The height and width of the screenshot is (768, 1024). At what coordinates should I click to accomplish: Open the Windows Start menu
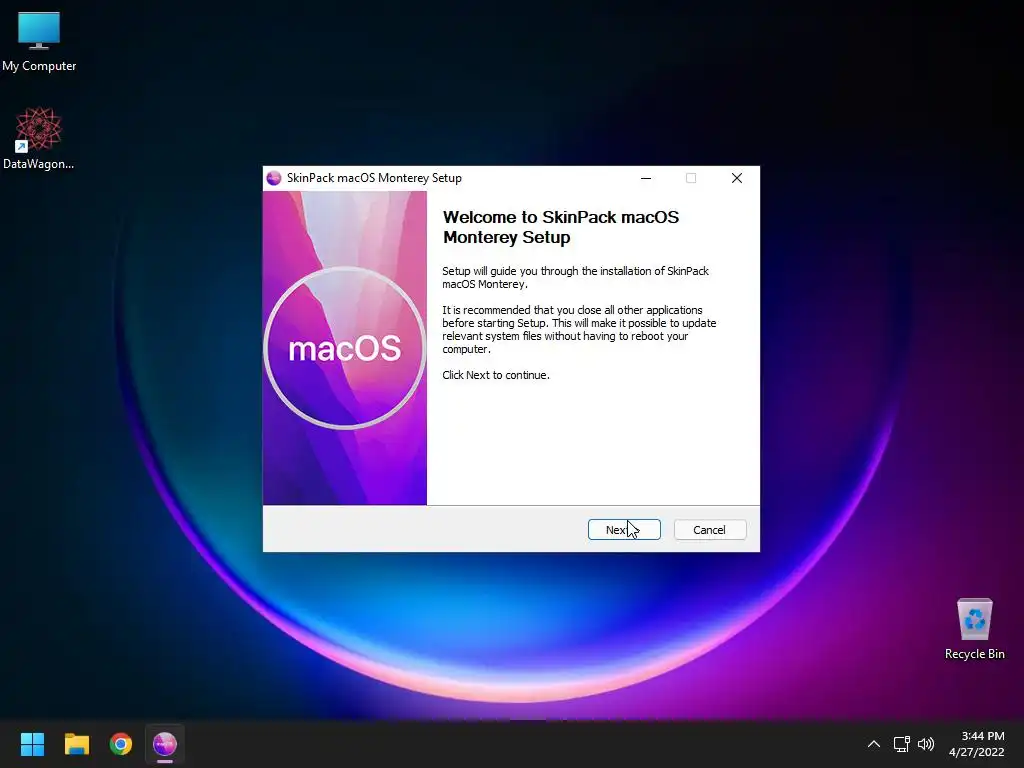coord(32,744)
